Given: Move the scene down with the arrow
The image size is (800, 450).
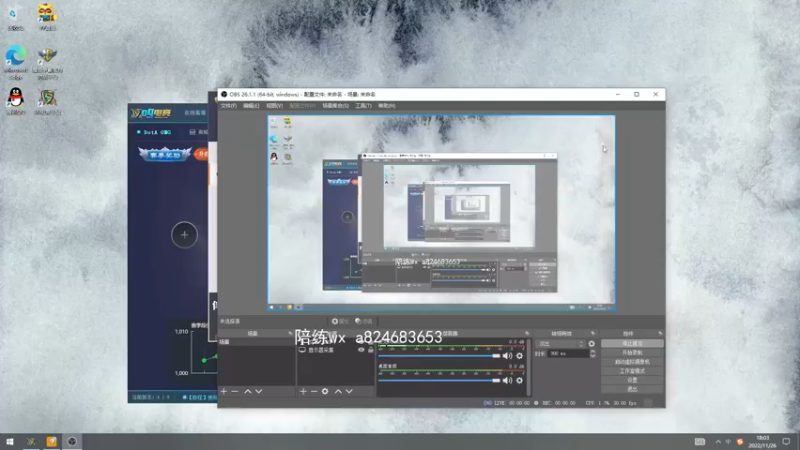Looking at the screenshot, I should tap(259, 391).
